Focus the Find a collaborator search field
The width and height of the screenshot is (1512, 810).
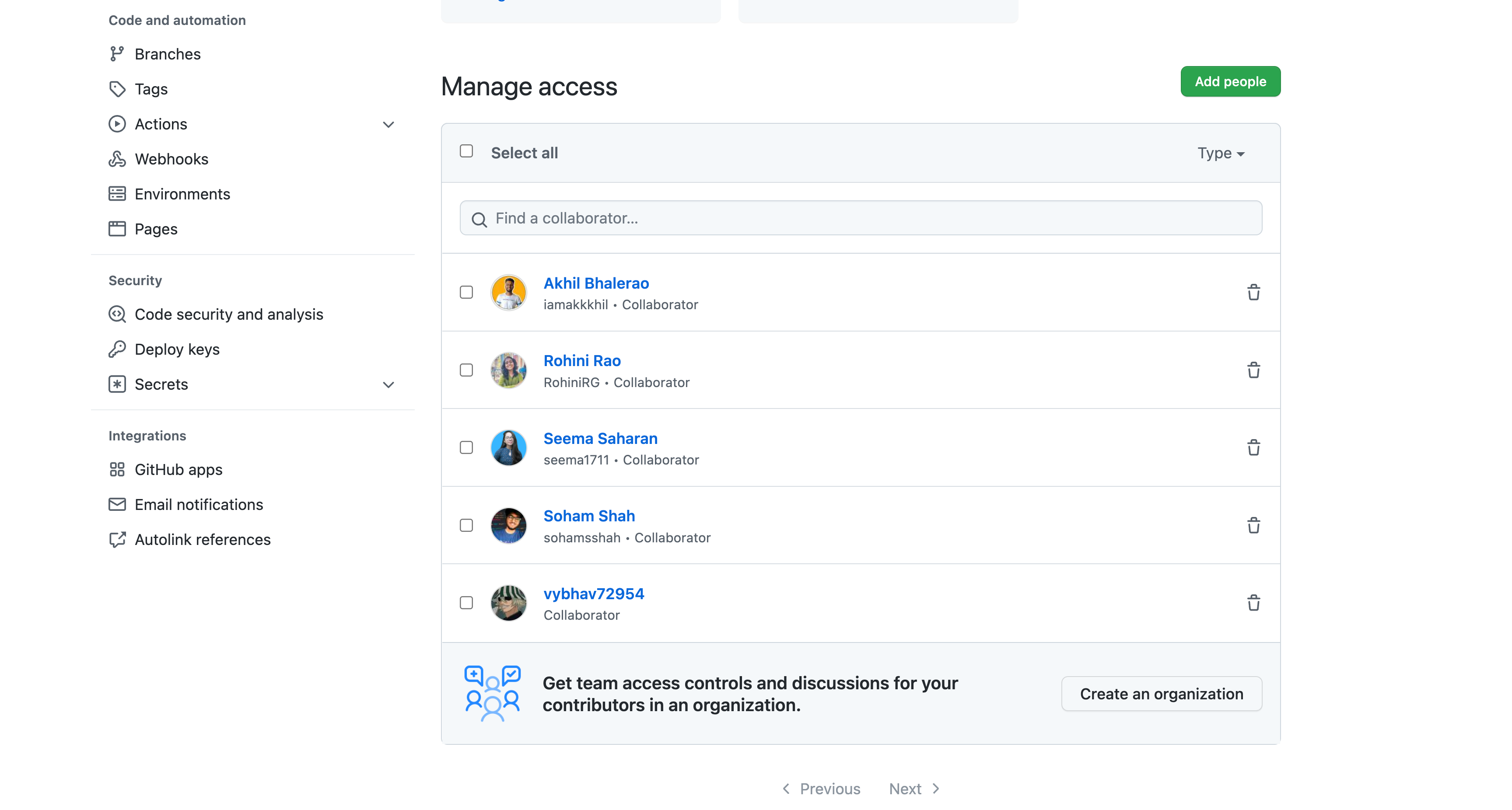pos(861,218)
